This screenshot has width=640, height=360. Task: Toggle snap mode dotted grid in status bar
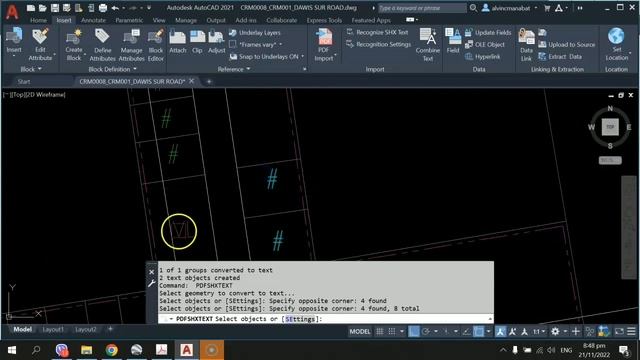click(x=392, y=331)
